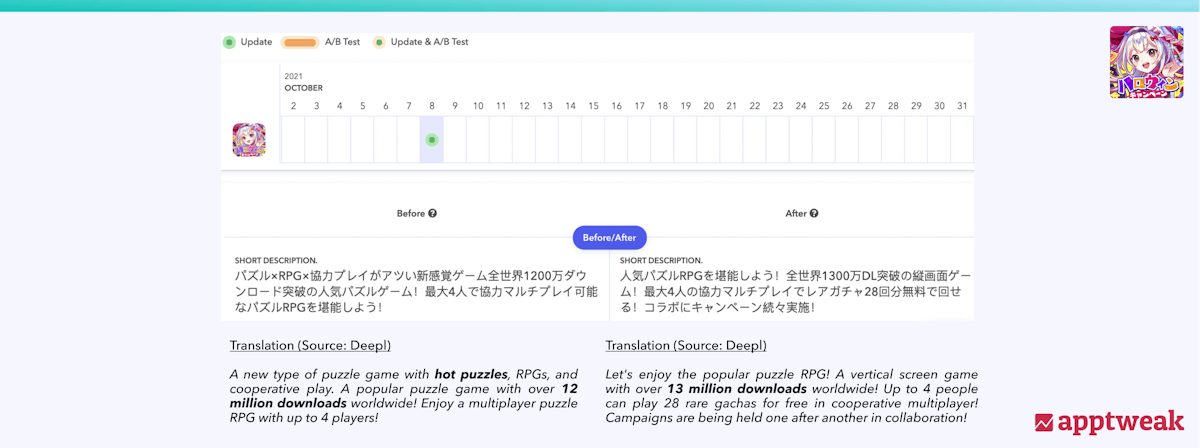Image resolution: width=1200 pixels, height=448 pixels.
Task: Open the right Translation (Source: Deepl) link
Action: tap(686, 346)
